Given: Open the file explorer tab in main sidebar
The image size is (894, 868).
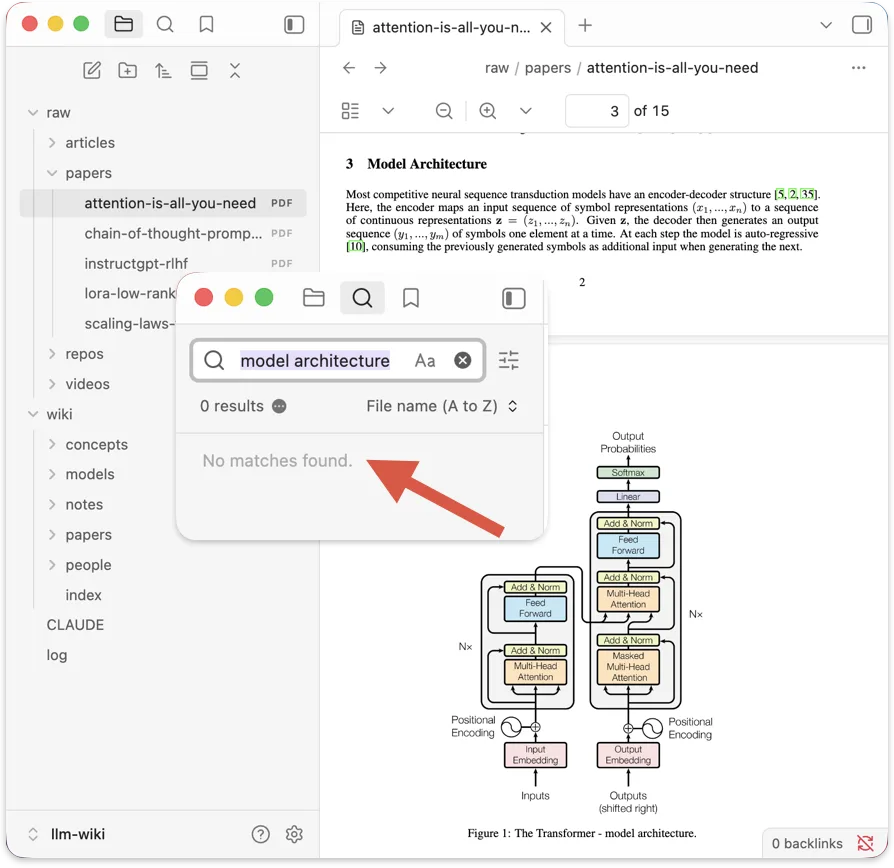Looking at the screenshot, I should pyautogui.click(x=124, y=24).
